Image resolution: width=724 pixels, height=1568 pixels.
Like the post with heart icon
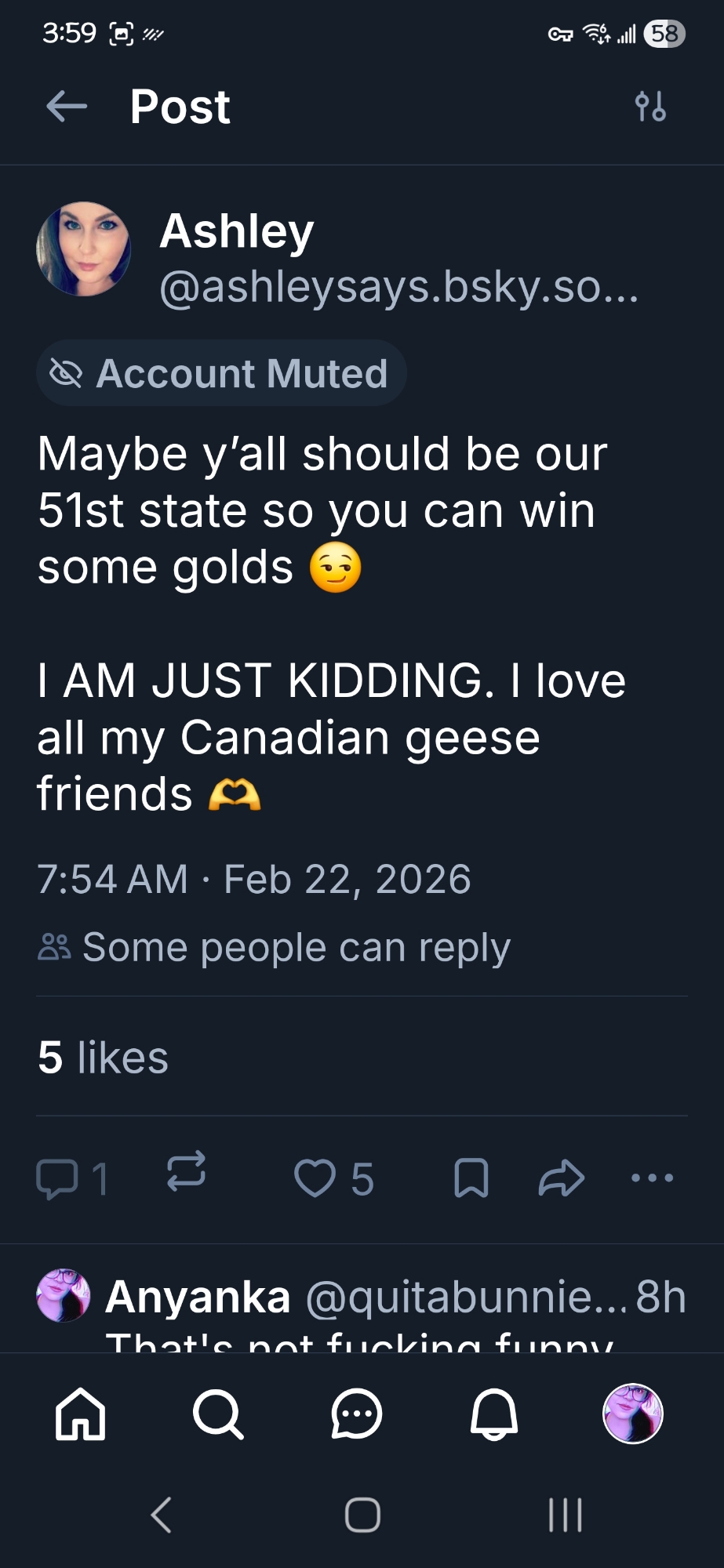[x=315, y=1178]
